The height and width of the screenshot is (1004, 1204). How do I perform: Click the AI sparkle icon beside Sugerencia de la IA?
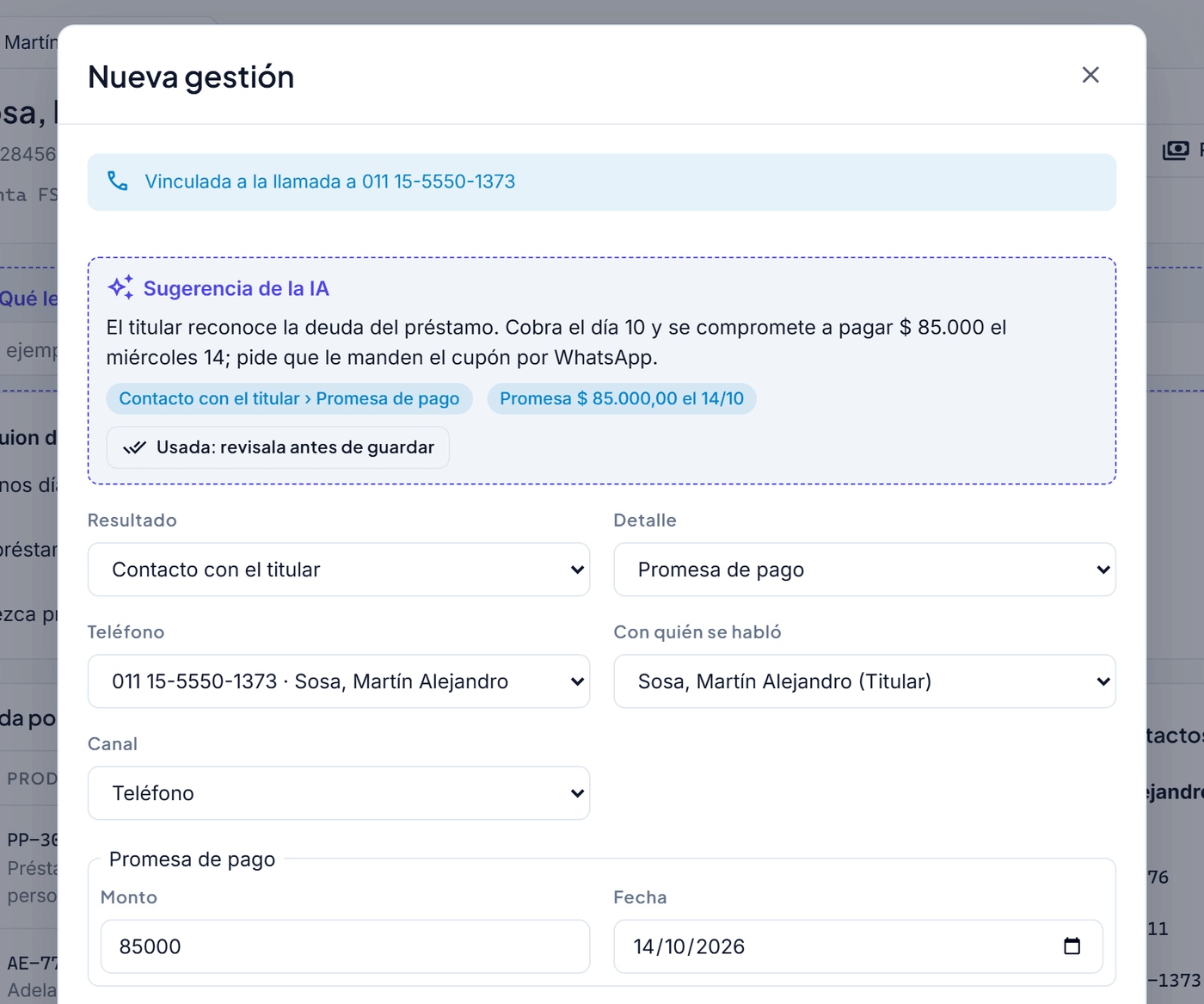point(120,287)
